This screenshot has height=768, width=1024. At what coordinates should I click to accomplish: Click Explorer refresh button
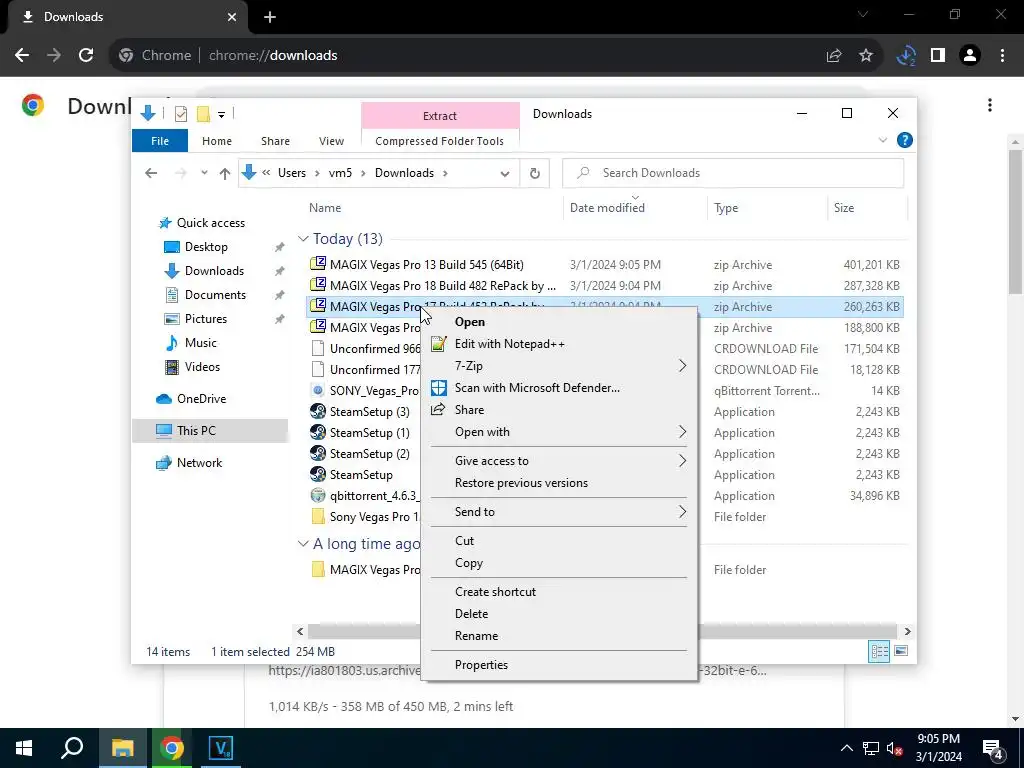tap(535, 173)
